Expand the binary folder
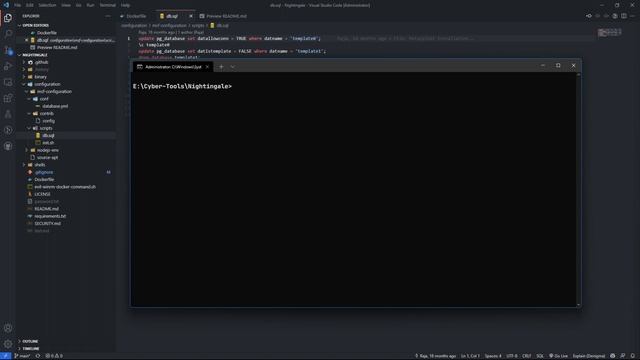This screenshot has width=640, height=360. tap(40, 77)
